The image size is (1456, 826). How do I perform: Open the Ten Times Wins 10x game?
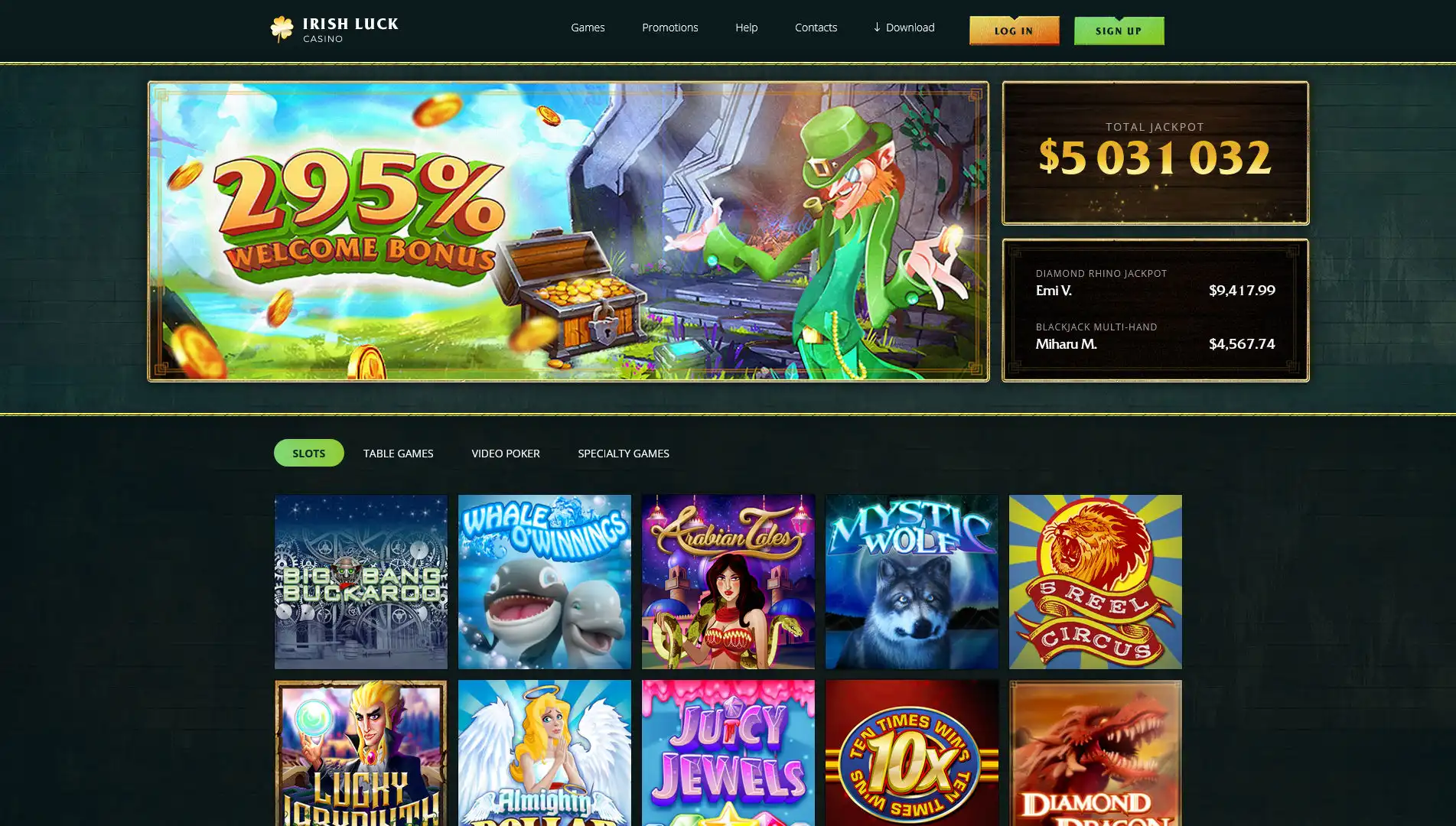coord(912,753)
